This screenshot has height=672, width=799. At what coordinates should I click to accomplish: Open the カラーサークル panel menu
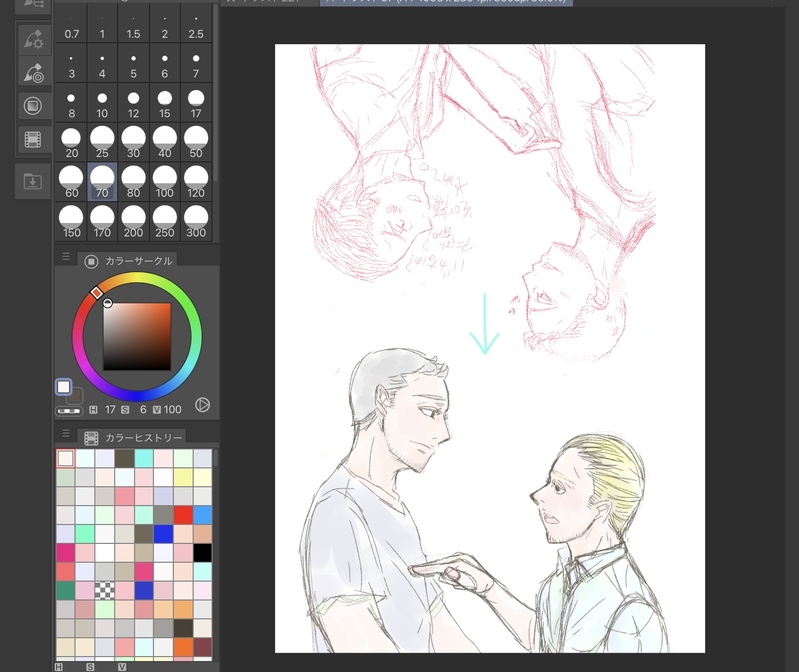[x=66, y=257]
